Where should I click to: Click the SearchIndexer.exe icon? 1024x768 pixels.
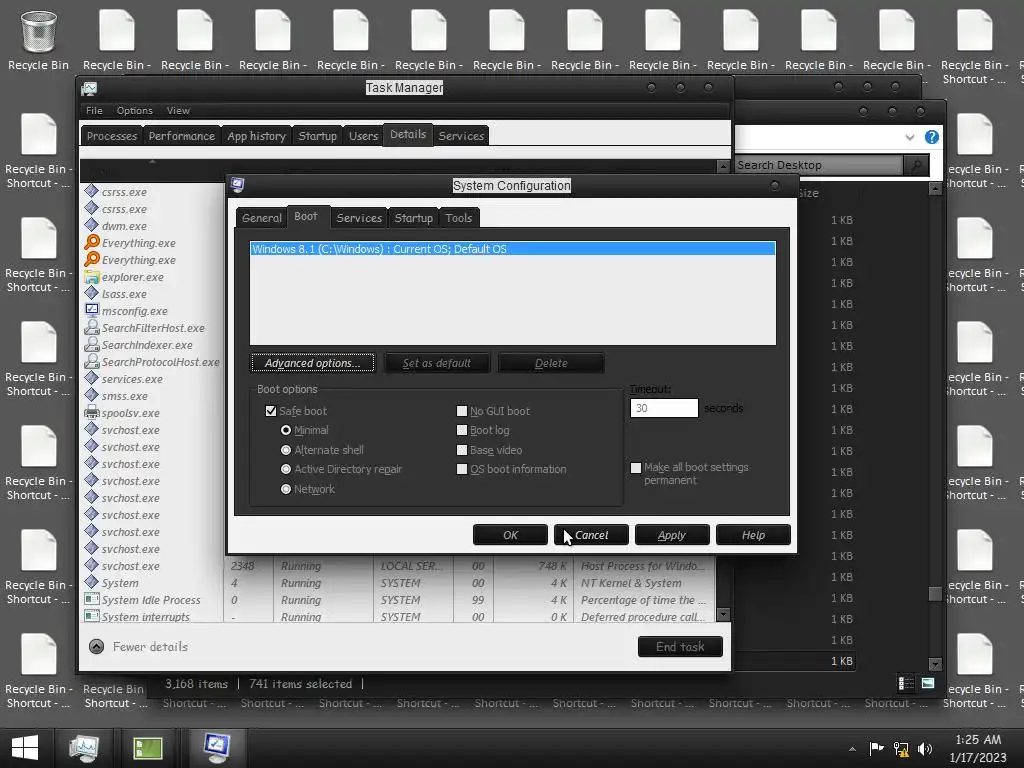(x=91, y=345)
